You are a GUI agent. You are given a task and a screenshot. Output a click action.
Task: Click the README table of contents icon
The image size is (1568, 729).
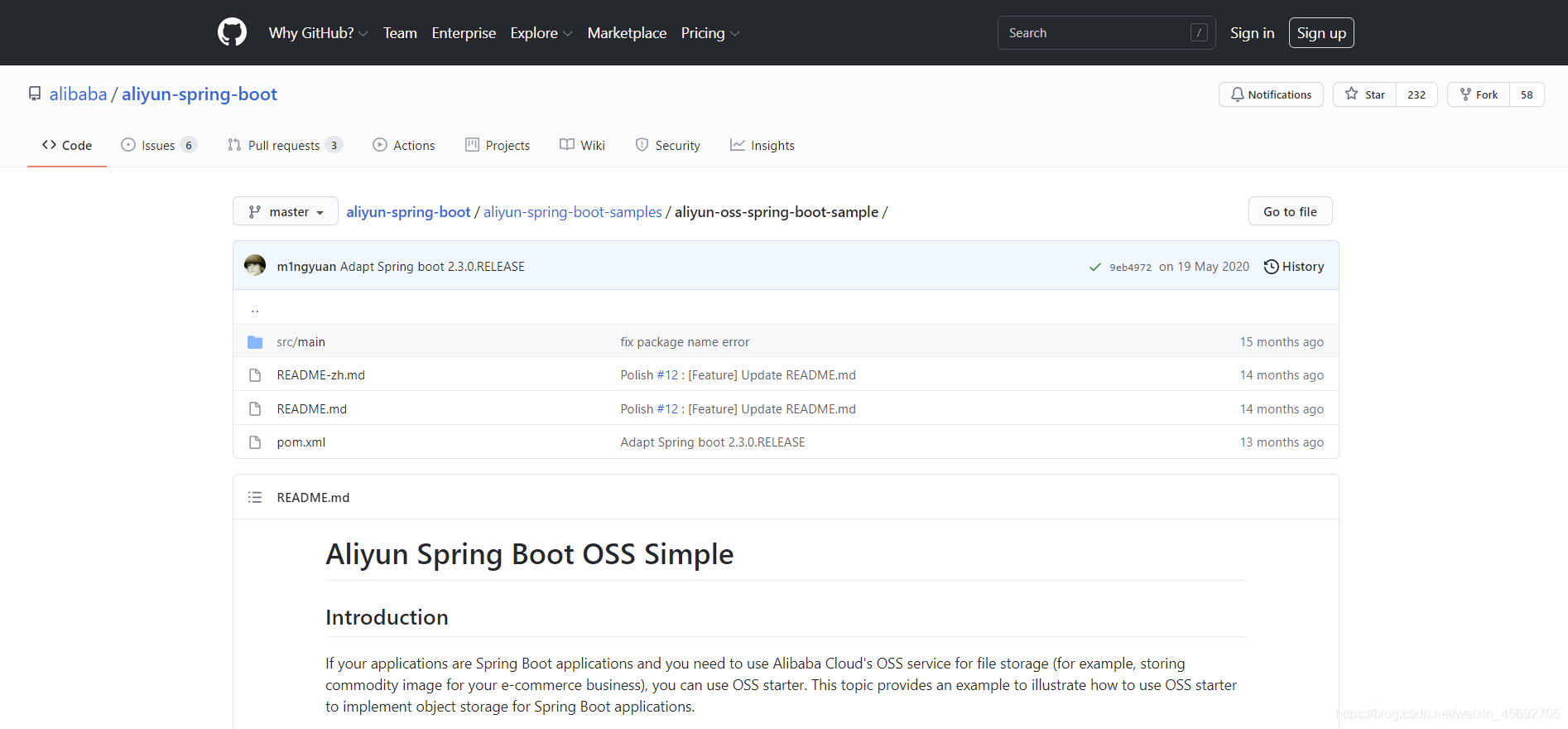[x=255, y=497]
